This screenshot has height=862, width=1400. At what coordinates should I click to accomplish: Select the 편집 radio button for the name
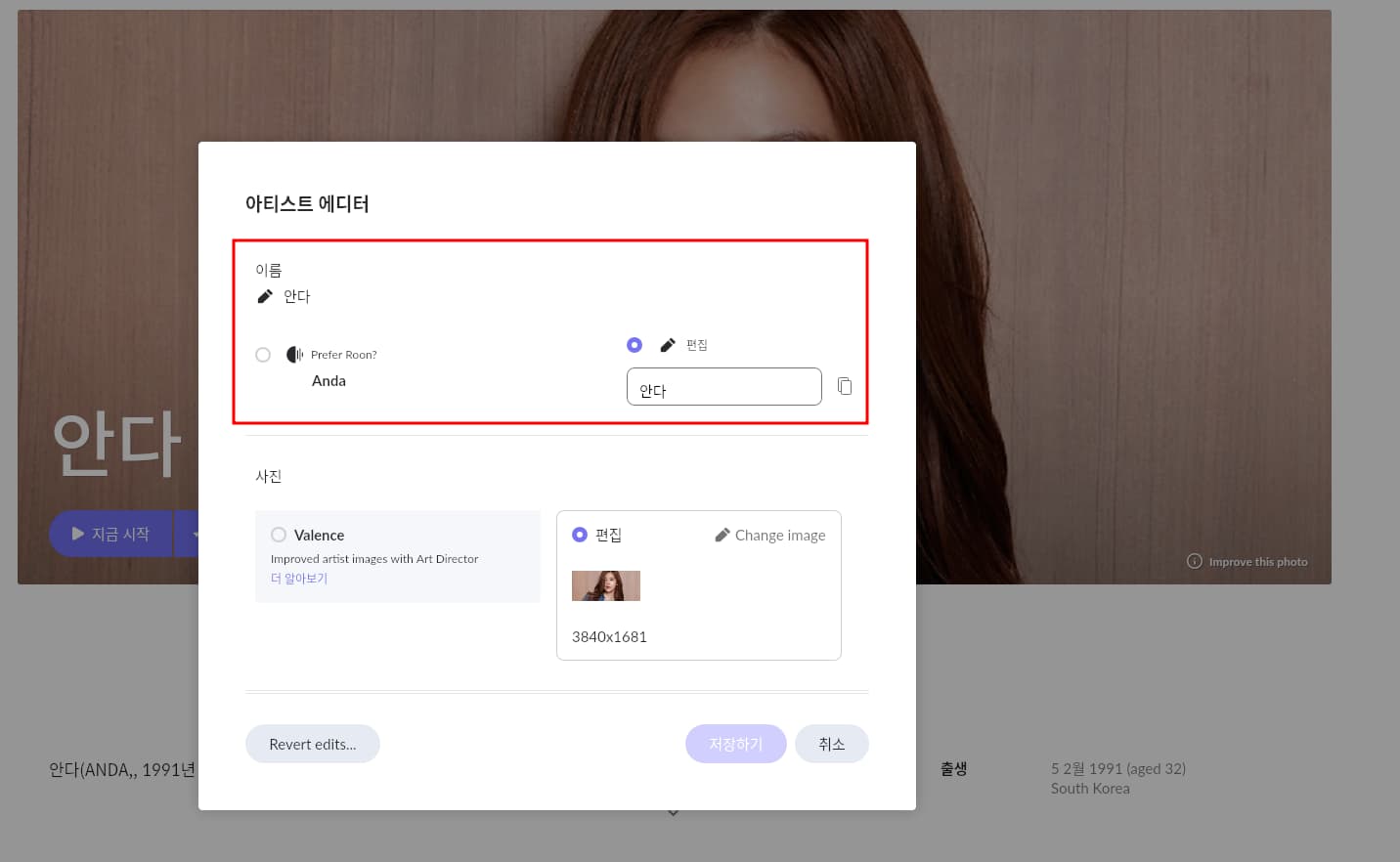[x=634, y=345]
